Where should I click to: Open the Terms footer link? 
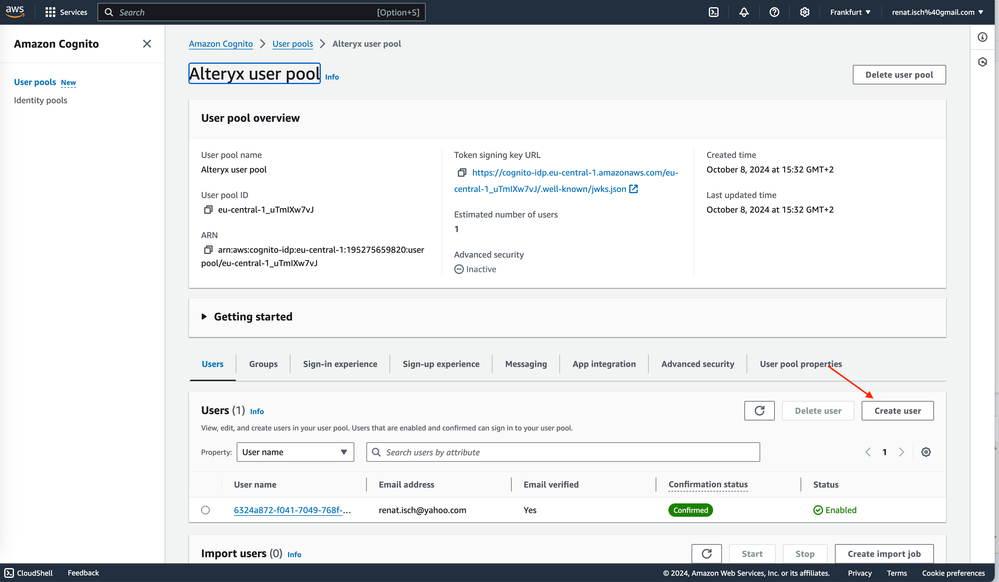[x=896, y=573]
